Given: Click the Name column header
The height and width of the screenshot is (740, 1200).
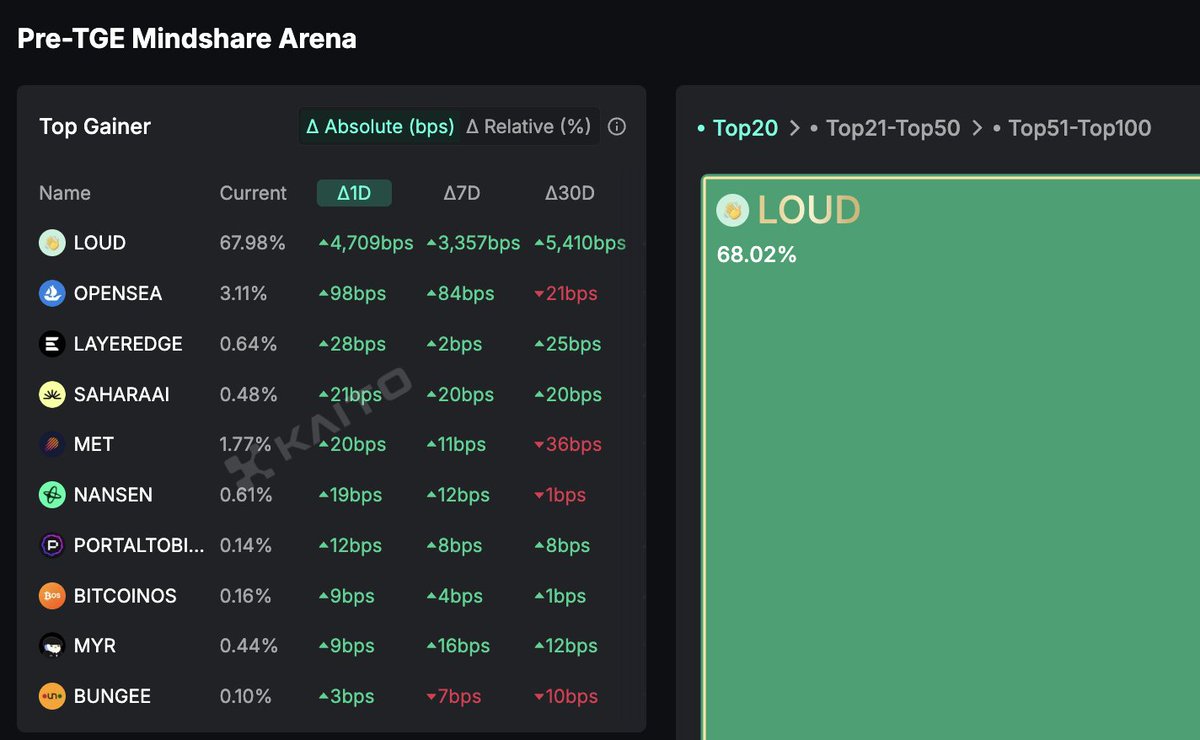Looking at the screenshot, I should point(65,193).
